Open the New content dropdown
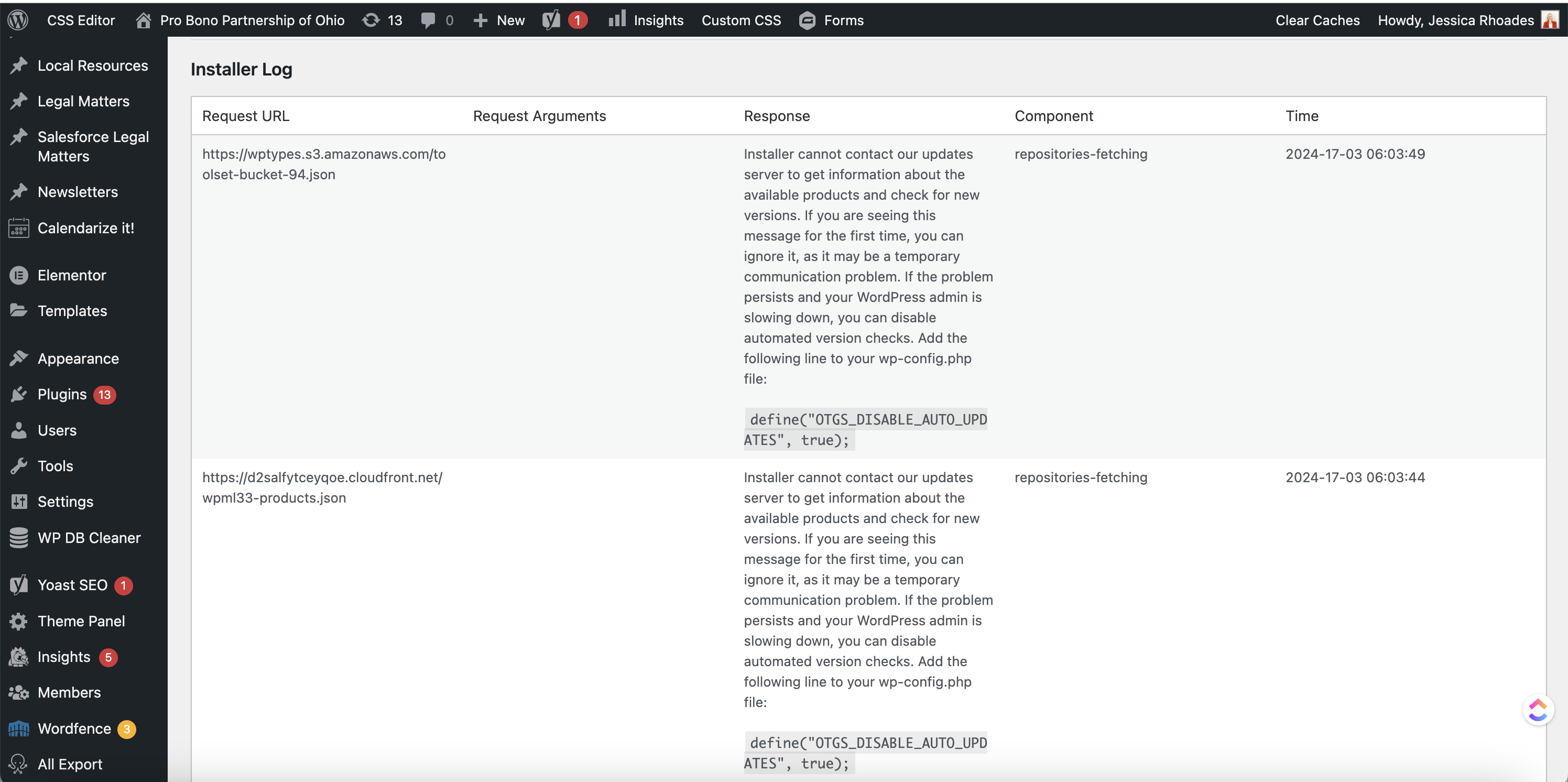Screen dimensions: 1568x782 (499, 20)
